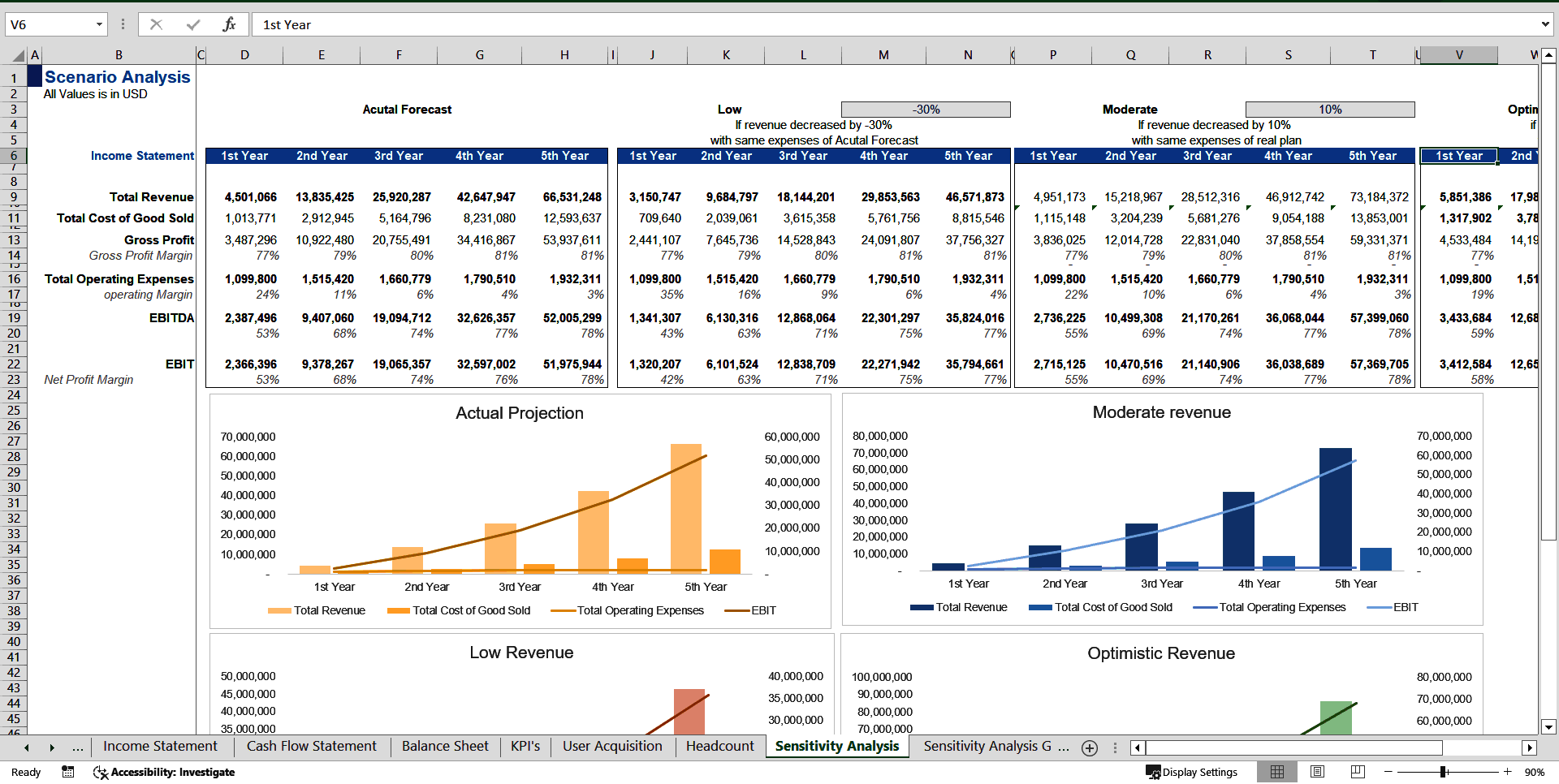Select the 10% Moderate scenario cell

1330,110
